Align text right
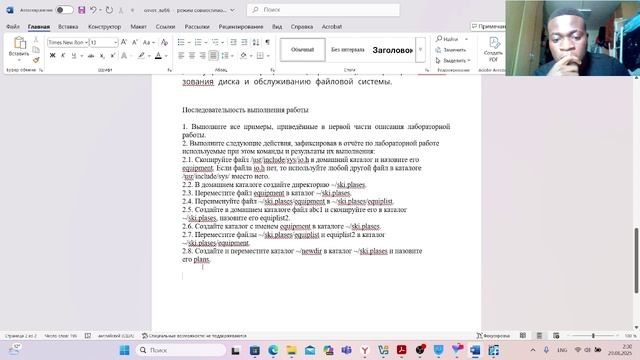 point(202,56)
